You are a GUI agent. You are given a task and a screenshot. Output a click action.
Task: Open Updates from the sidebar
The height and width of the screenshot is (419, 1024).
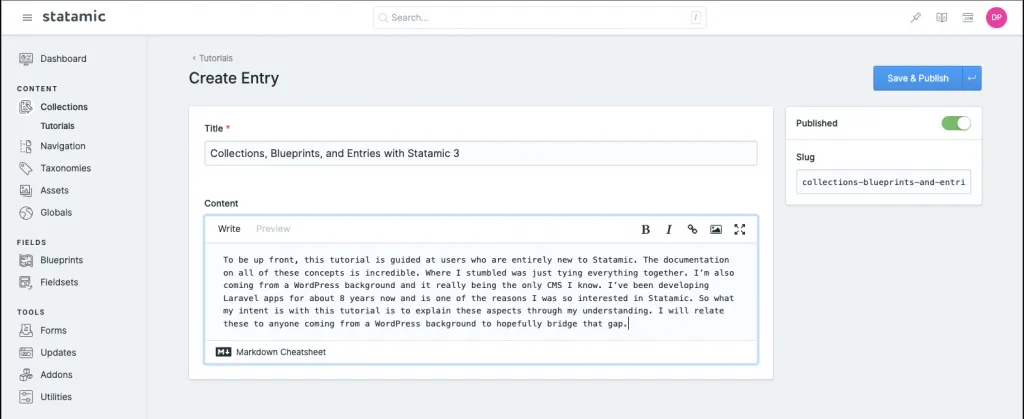[58, 353]
